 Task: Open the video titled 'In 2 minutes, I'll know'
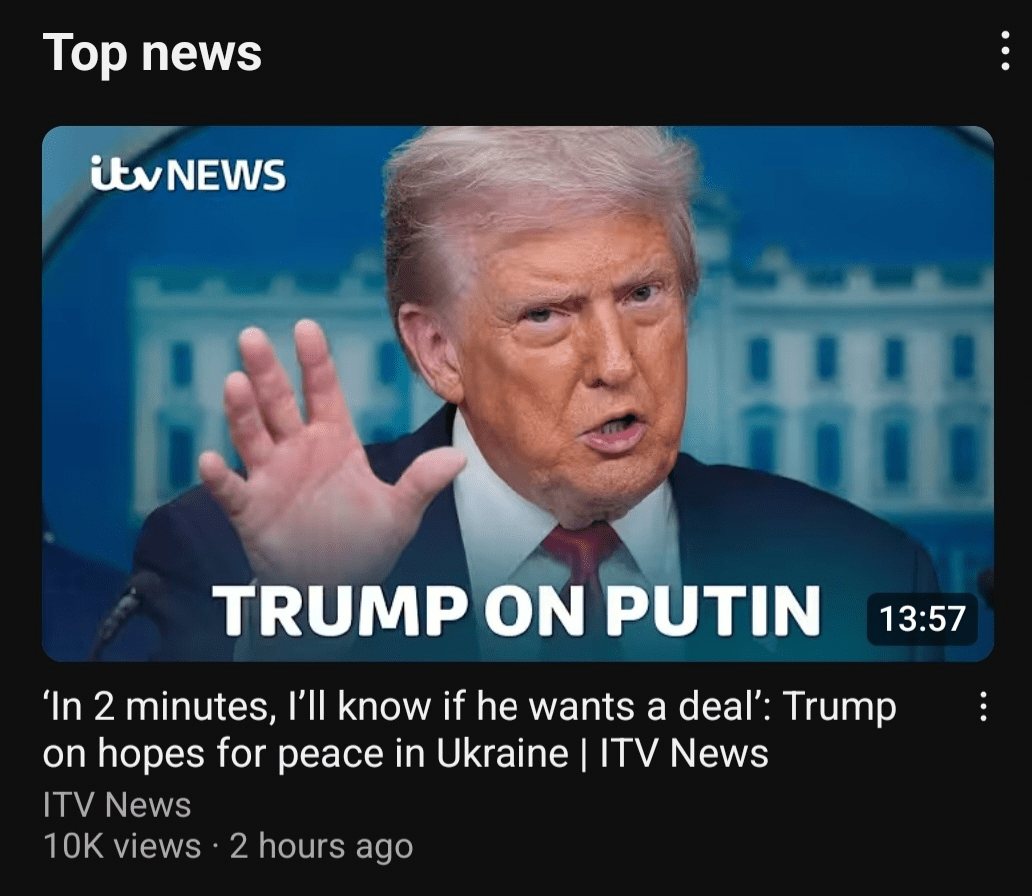(470, 729)
